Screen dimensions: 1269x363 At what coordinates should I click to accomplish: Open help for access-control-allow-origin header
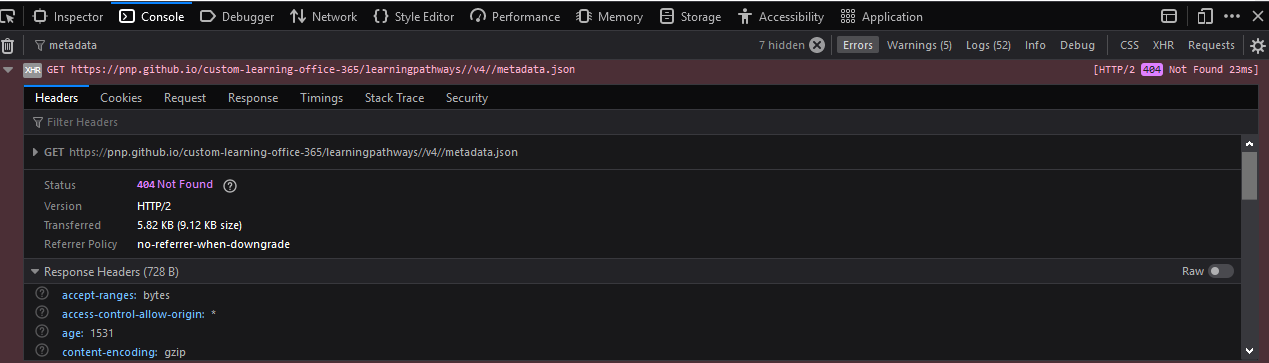[42, 313]
